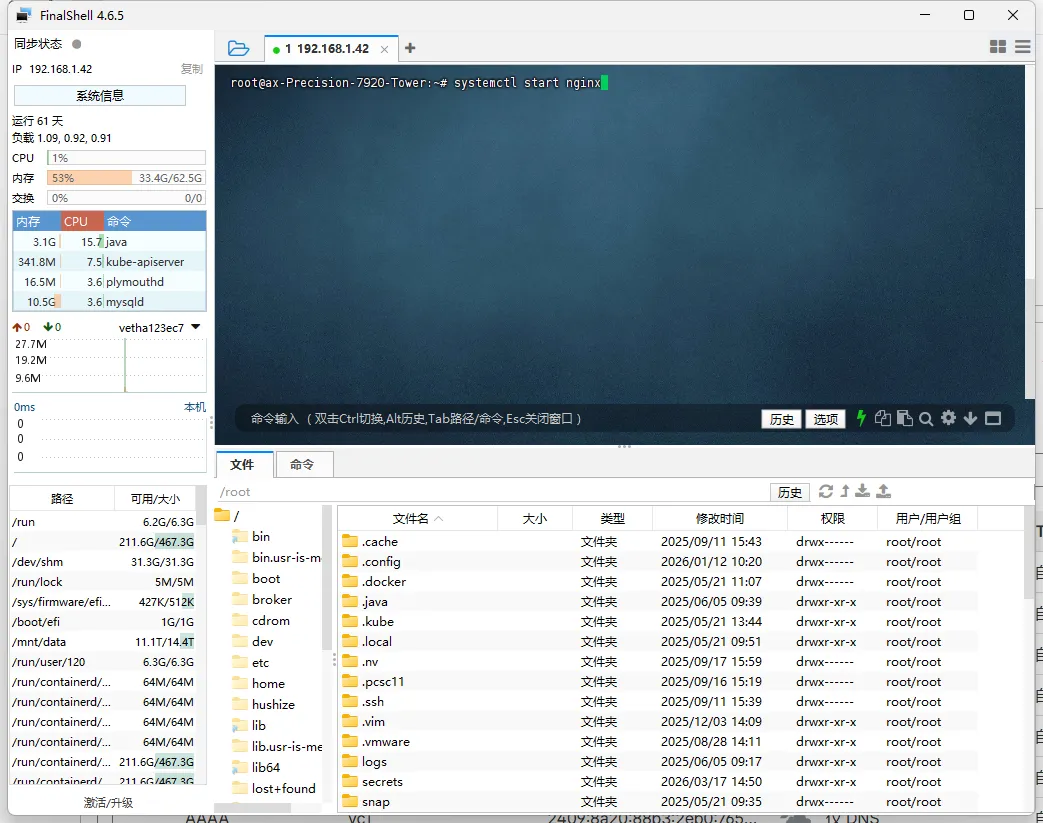Sort files by Name (文件名) column
The image size is (1043, 823).
coord(418,518)
